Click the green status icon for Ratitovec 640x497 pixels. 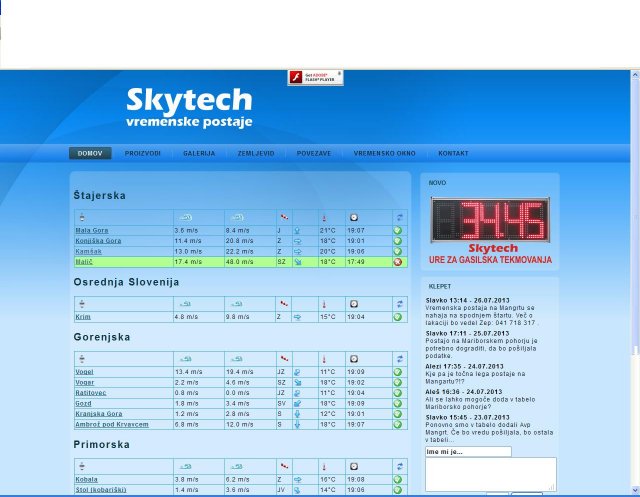click(x=398, y=393)
